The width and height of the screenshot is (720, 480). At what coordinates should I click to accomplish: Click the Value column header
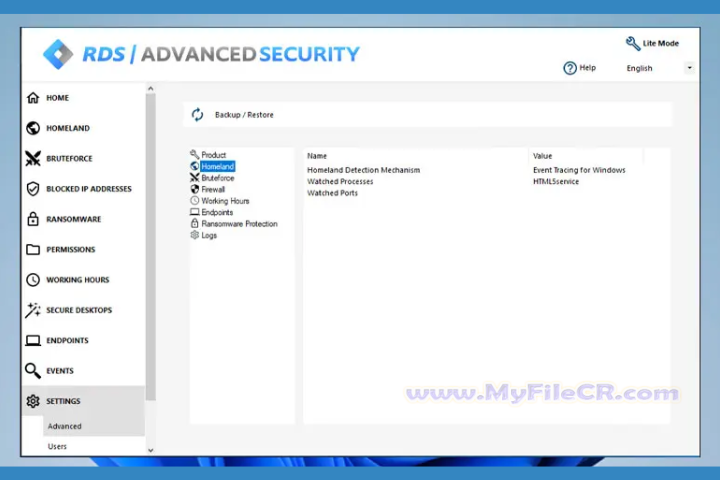(x=542, y=156)
